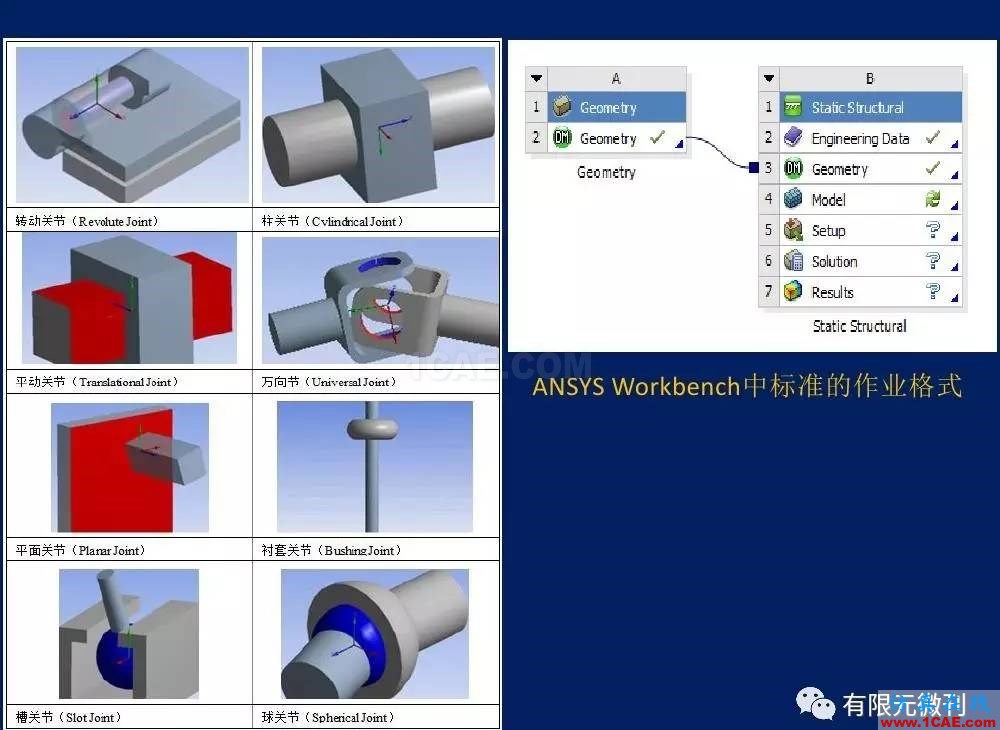Click the Solution cell corner triangle

(954, 267)
